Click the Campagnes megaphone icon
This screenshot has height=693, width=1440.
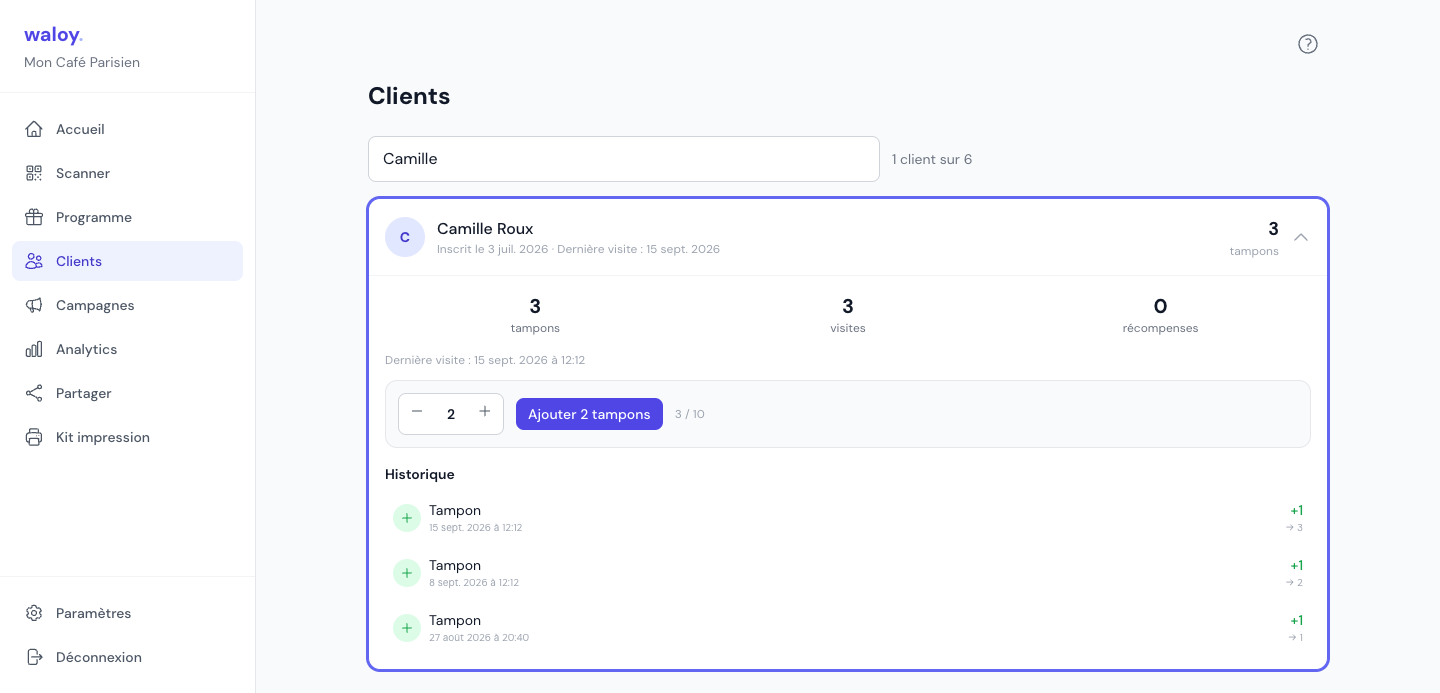coord(34,305)
